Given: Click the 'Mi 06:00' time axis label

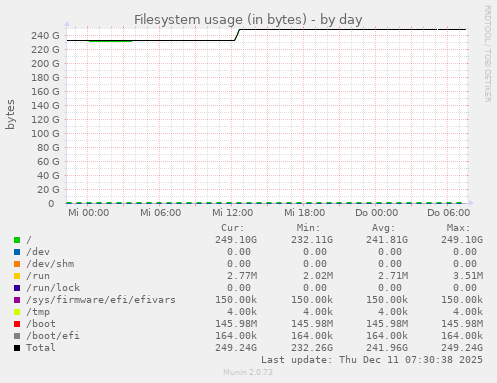Looking at the screenshot, I should pos(161,213).
